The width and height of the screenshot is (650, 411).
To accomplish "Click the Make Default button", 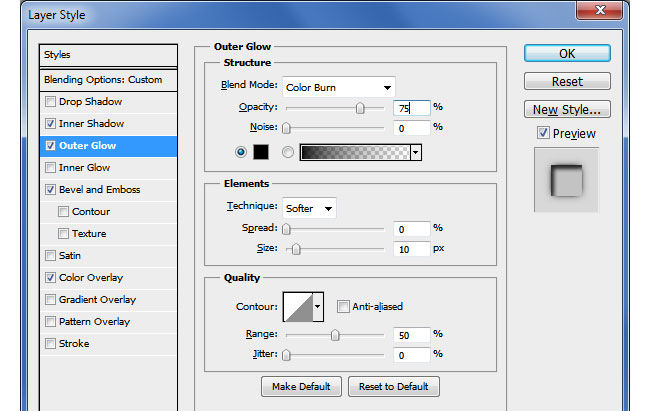I will (x=301, y=387).
